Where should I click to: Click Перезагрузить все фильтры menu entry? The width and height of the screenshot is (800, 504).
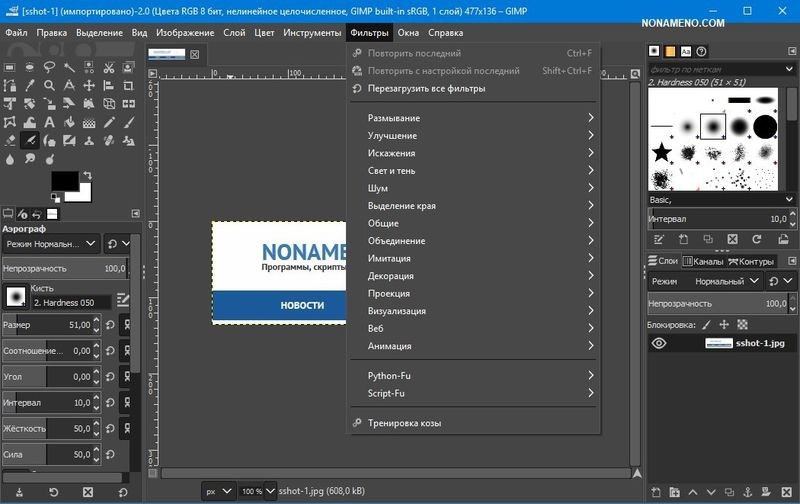tap(426, 88)
